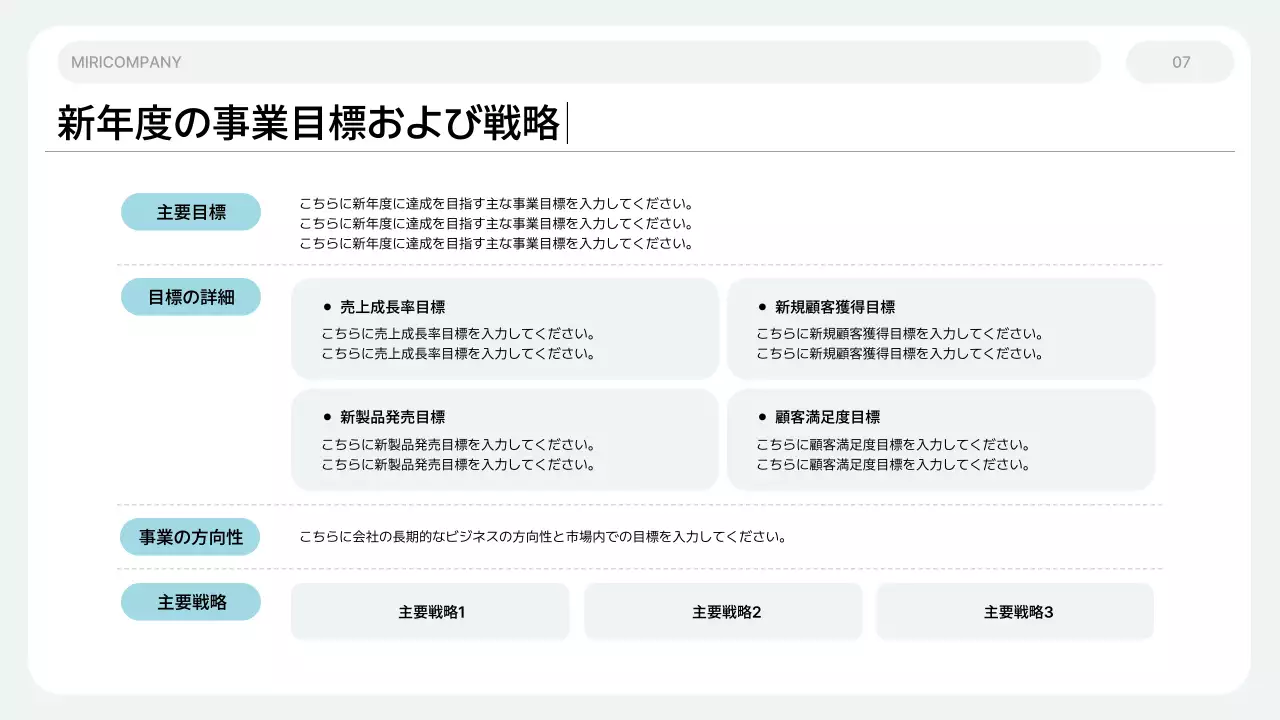Click the bullet icon beside 顧客満足度目標
Image resolution: width=1280 pixels, height=720 pixels.
(761, 417)
